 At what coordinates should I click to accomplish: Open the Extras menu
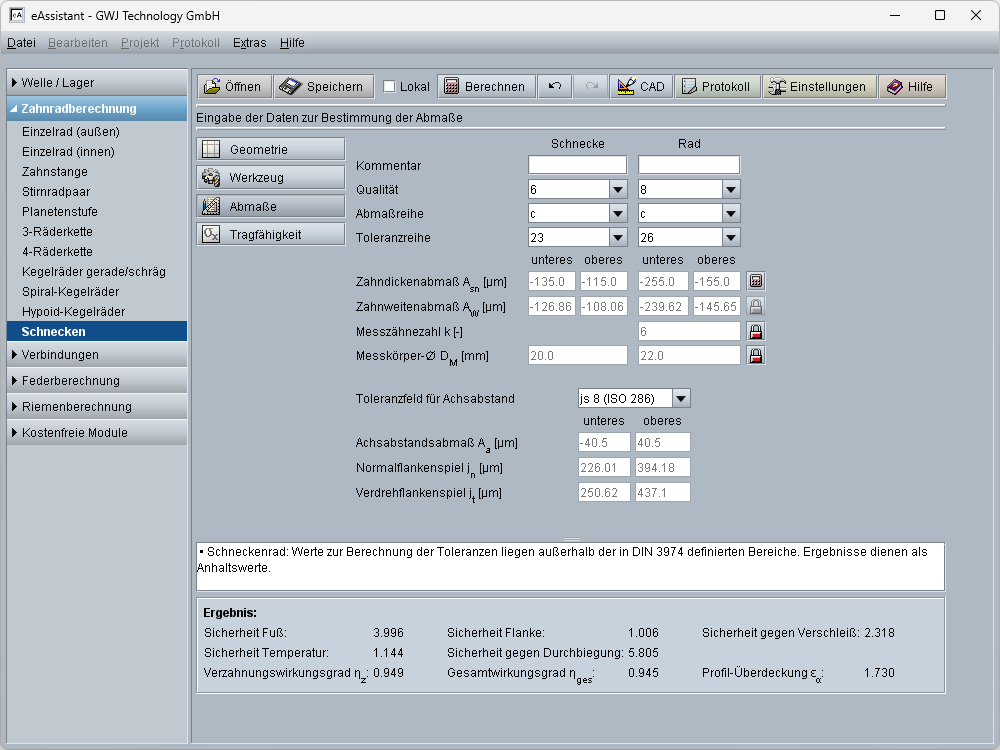[x=249, y=43]
